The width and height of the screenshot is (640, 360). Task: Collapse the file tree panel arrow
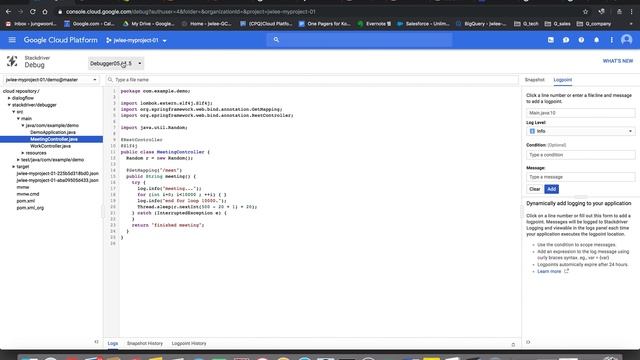pyautogui.click(x=96, y=342)
